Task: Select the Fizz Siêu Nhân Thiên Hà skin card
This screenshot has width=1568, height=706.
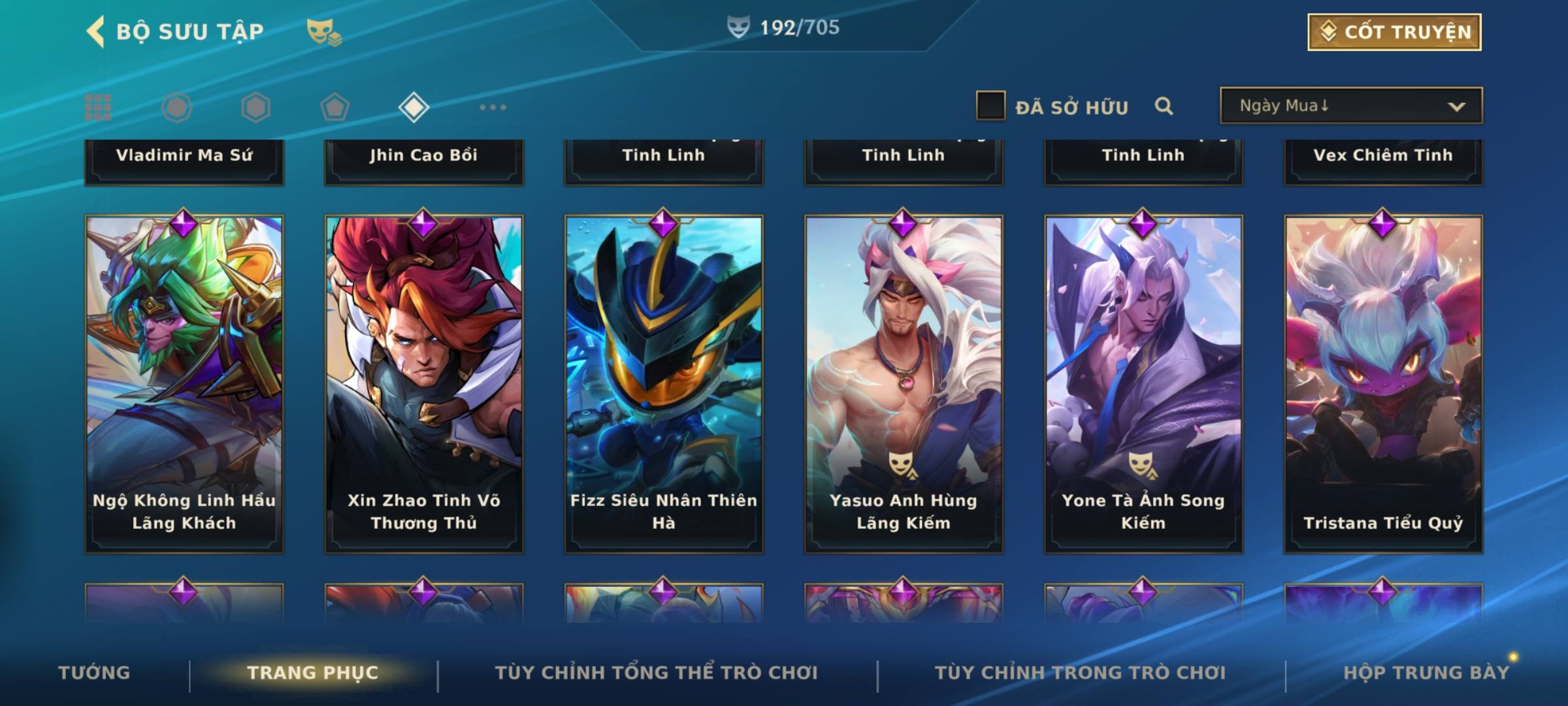Action: (664, 384)
